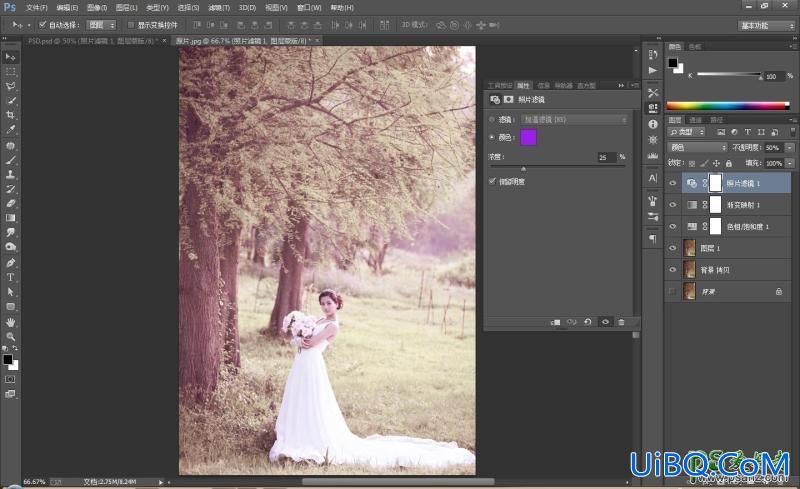This screenshot has height=489, width=800.
Task: Select the Path Selection tool
Action: (10, 292)
